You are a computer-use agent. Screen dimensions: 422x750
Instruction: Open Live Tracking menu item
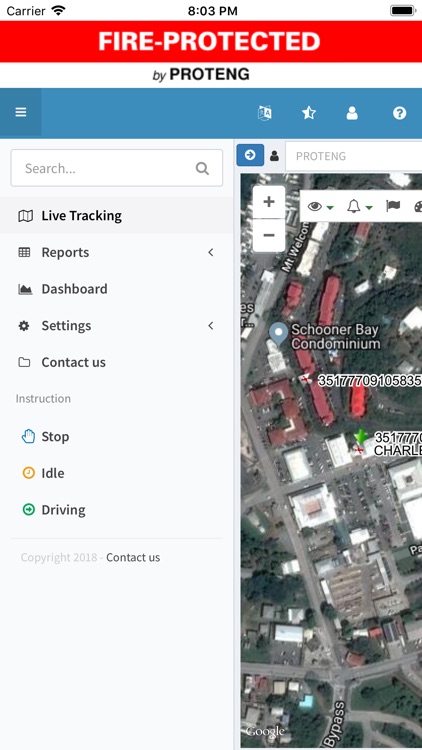click(117, 216)
